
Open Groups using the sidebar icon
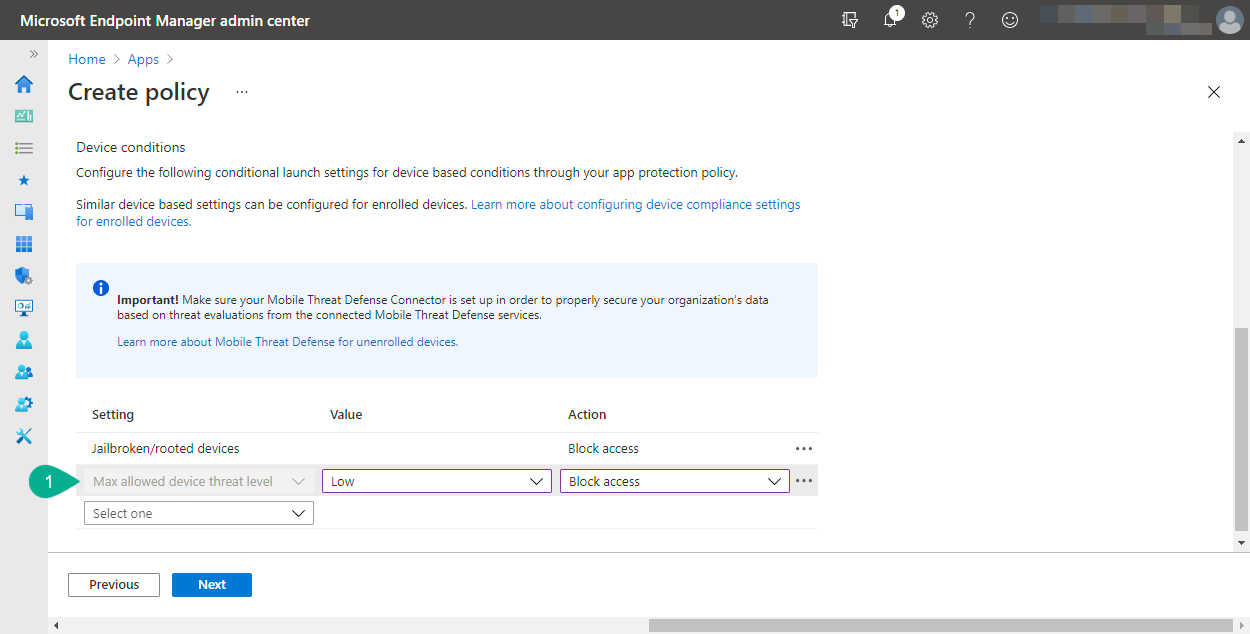tap(23, 371)
